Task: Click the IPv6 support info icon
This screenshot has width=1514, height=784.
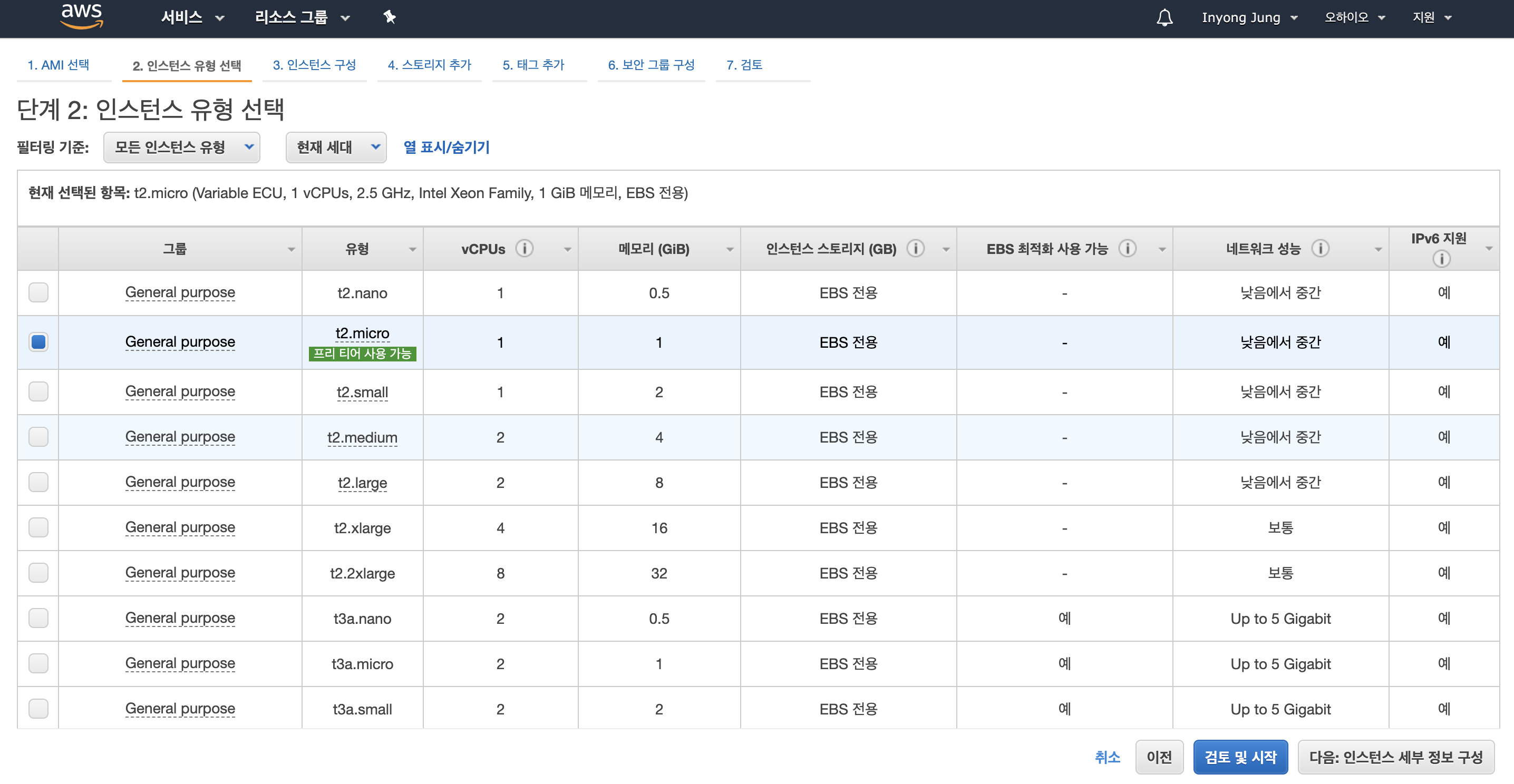Action: click(1441, 259)
